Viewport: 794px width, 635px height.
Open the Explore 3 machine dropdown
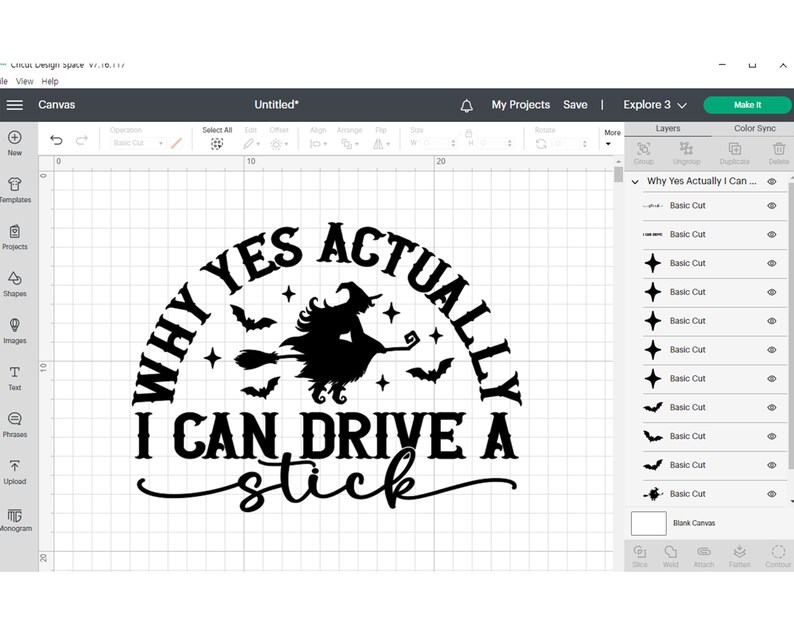pyautogui.click(x=655, y=105)
